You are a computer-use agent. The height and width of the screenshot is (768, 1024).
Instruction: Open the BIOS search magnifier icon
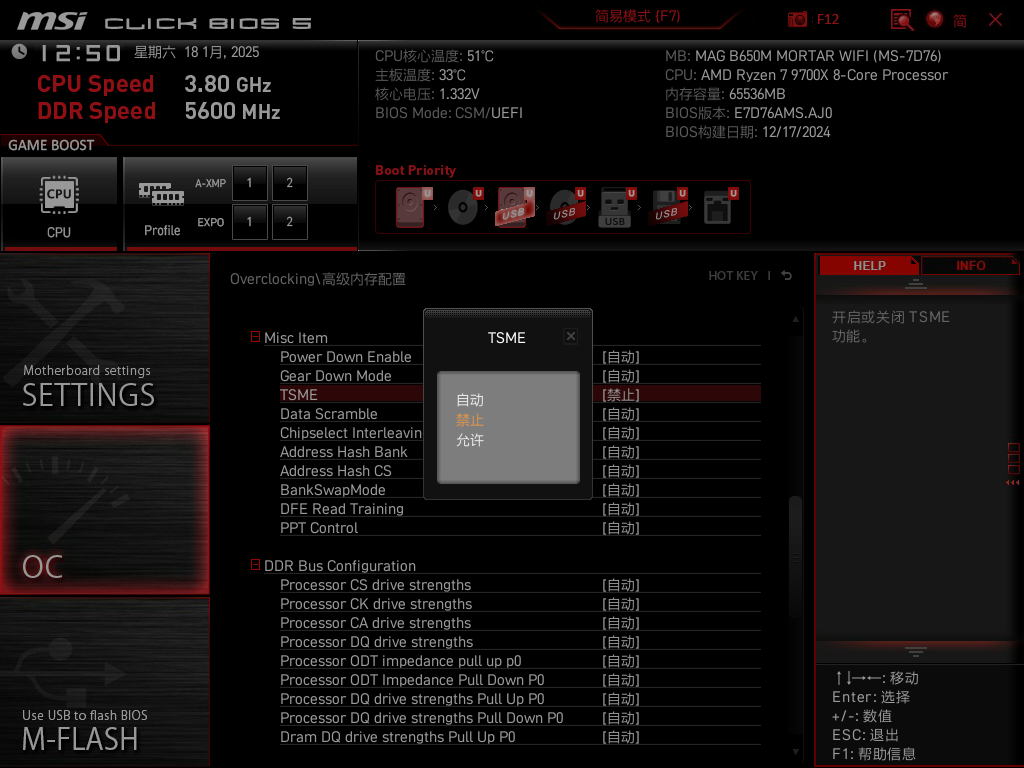point(902,19)
